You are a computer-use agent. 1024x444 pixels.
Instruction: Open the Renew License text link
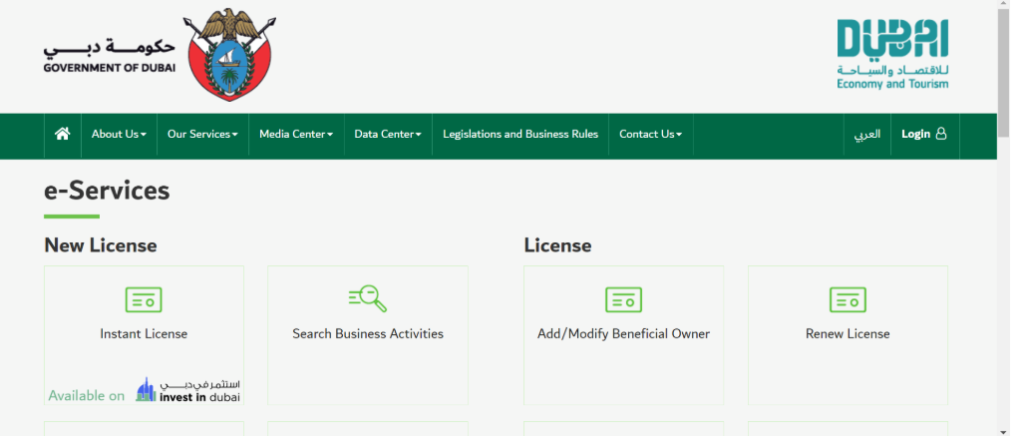click(847, 334)
